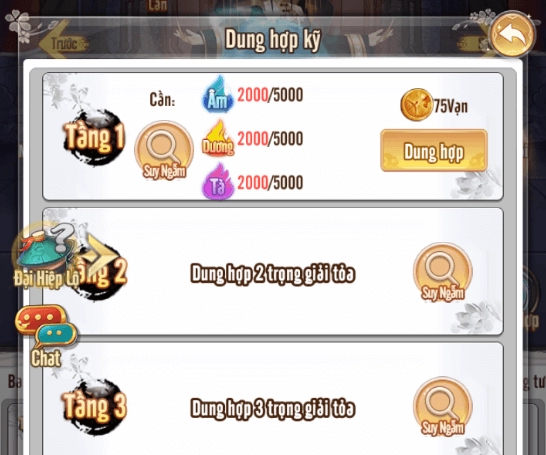Screen dimensions: 546x455
Task: Click the Dung hợp button
Action: [x=434, y=150]
